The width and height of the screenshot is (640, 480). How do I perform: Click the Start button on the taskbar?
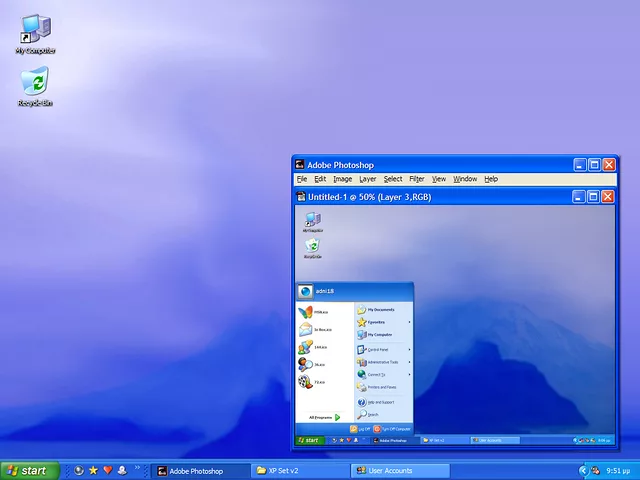coord(28,470)
